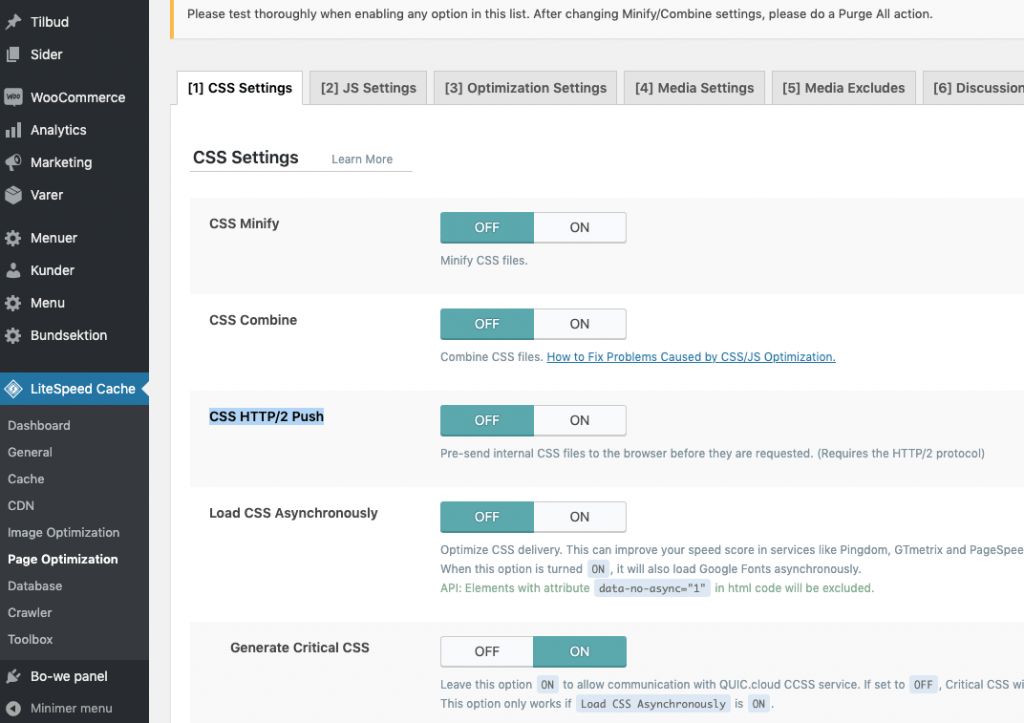Enable Load CSS Asynchronously
Viewport: 1024px width, 723px height.
[580, 516]
